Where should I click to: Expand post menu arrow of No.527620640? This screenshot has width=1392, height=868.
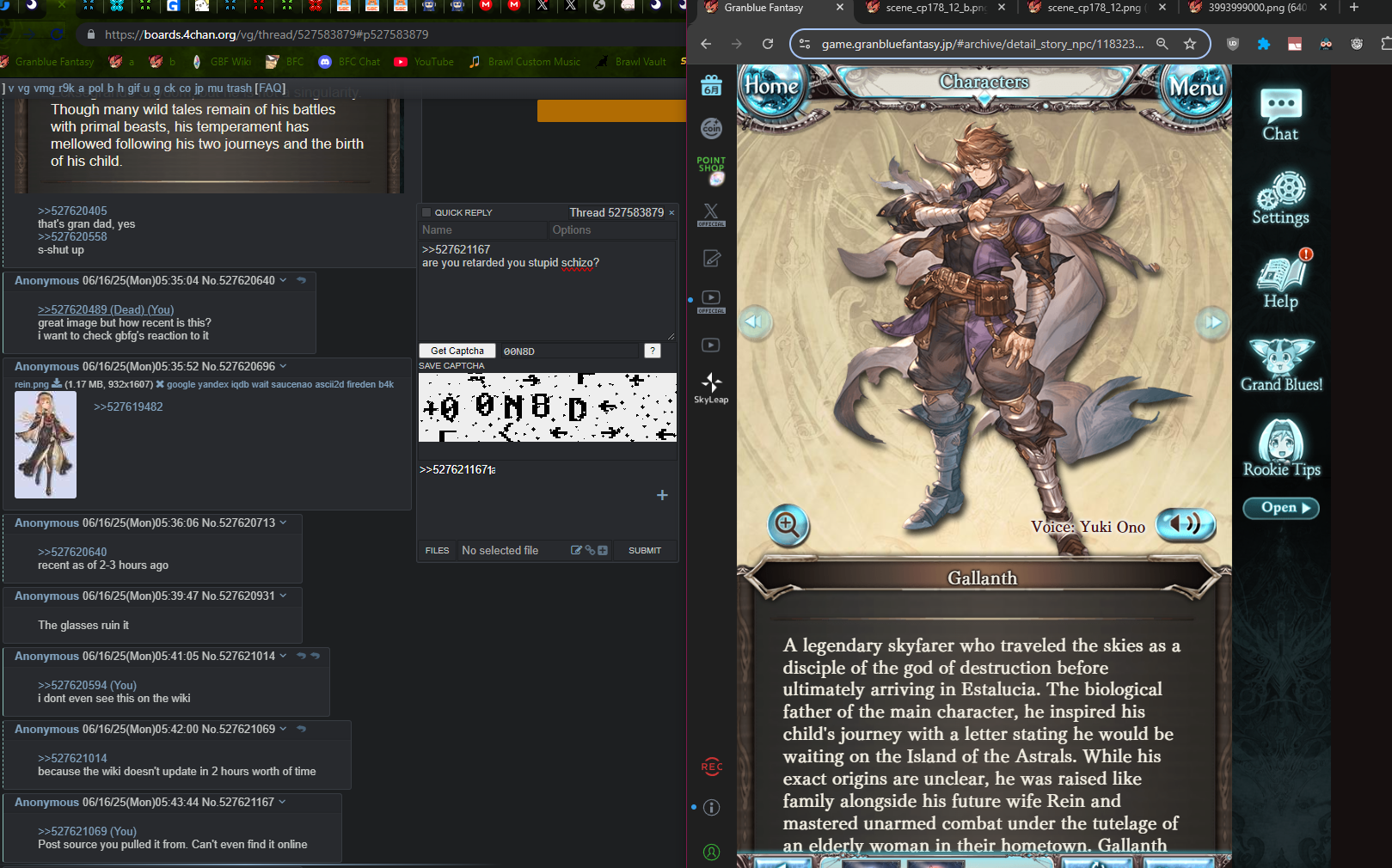pos(283,280)
